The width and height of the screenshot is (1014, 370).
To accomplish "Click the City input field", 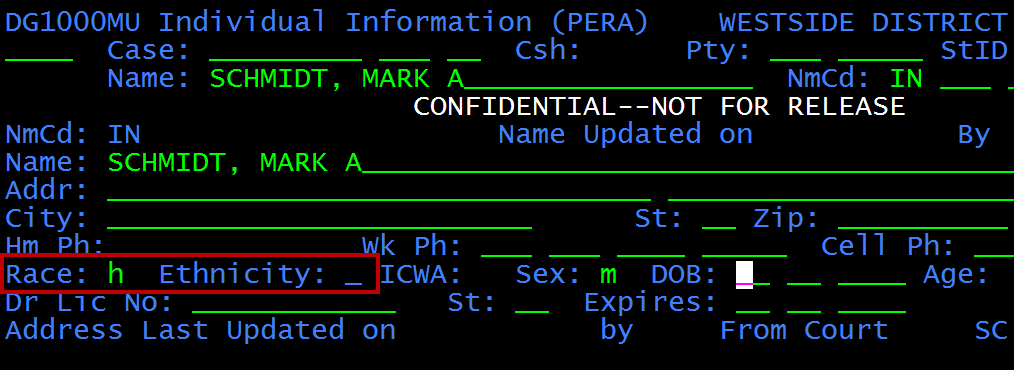I will tap(319, 219).
